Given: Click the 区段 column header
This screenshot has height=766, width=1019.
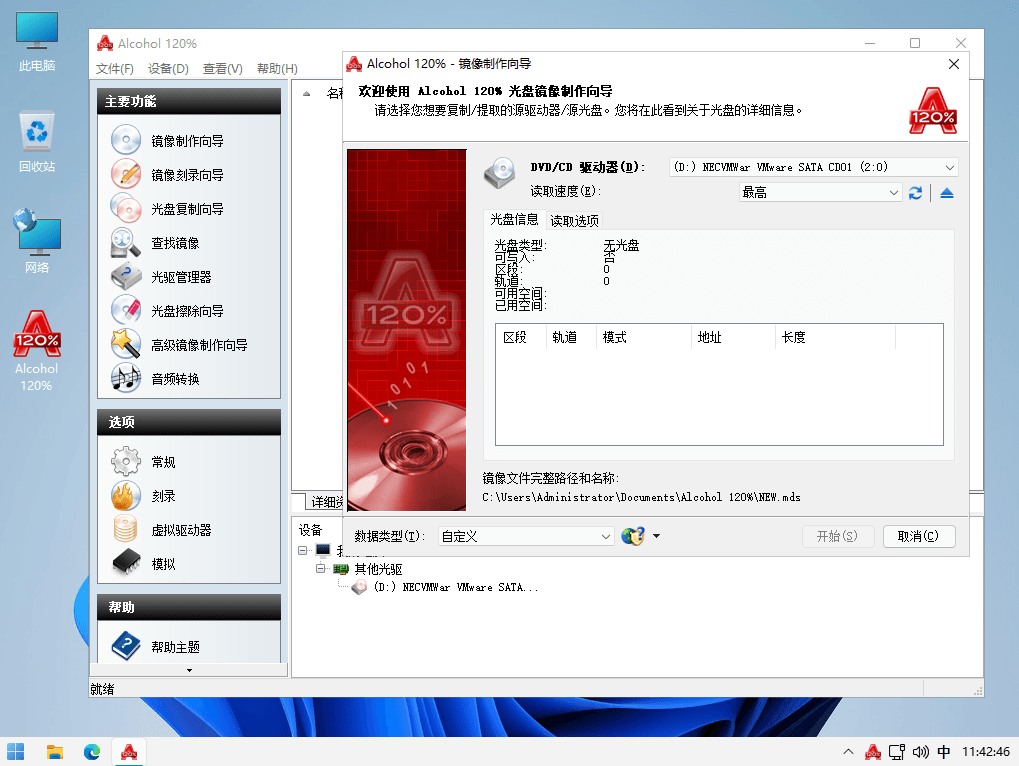Looking at the screenshot, I should [521, 337].
